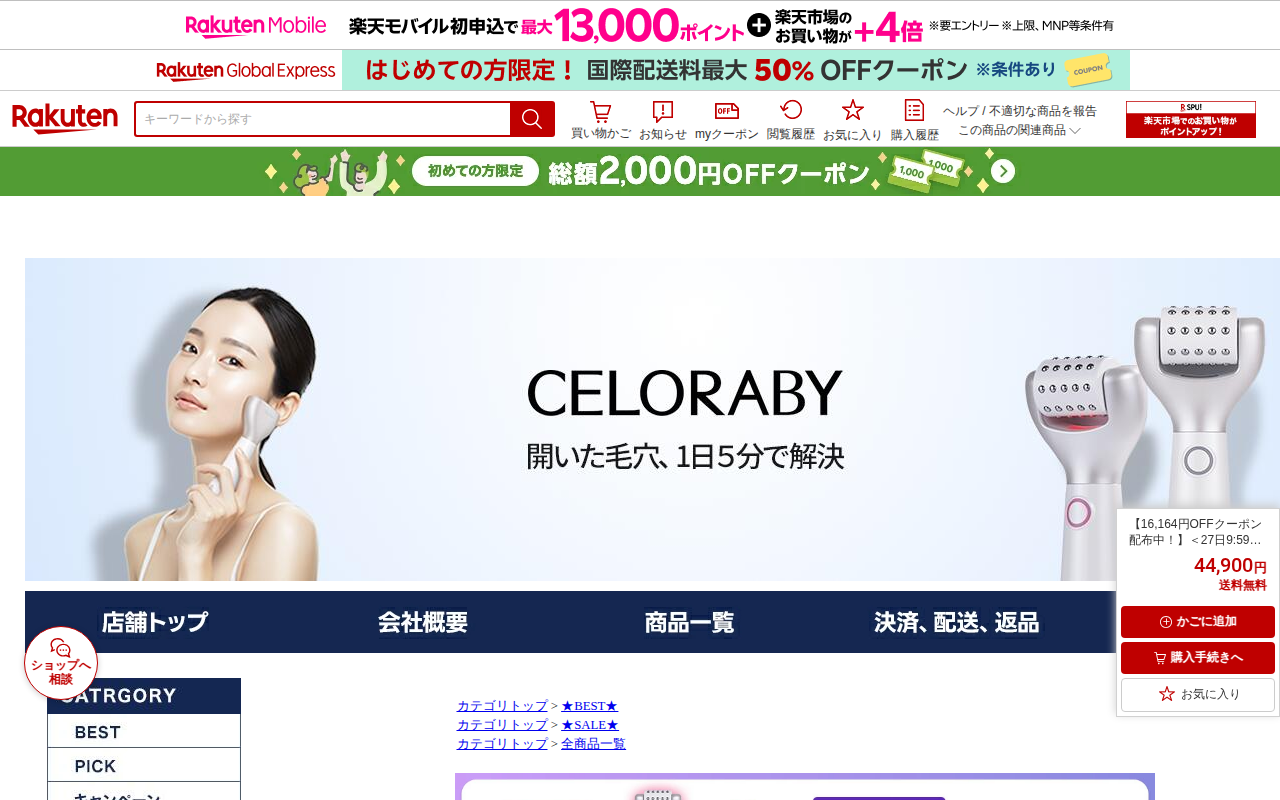Open the shop consultation chat bubble
Viewport: 1280px width, 800px height.
[x=61, y=663]
